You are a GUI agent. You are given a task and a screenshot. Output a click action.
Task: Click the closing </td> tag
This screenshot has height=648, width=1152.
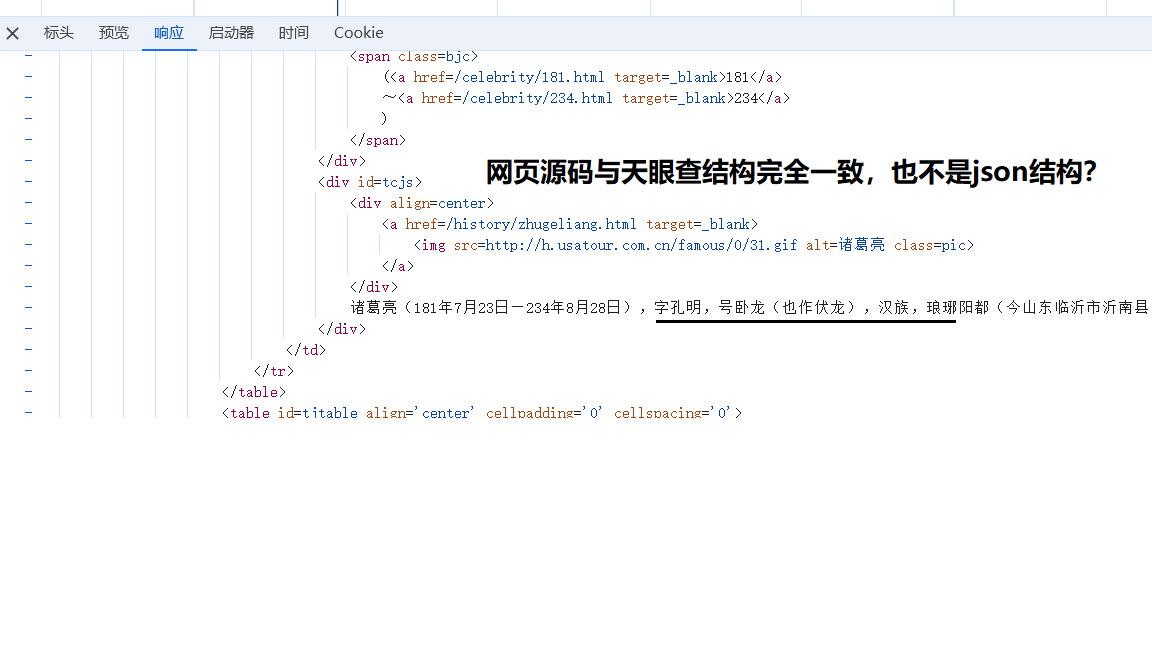306,350
